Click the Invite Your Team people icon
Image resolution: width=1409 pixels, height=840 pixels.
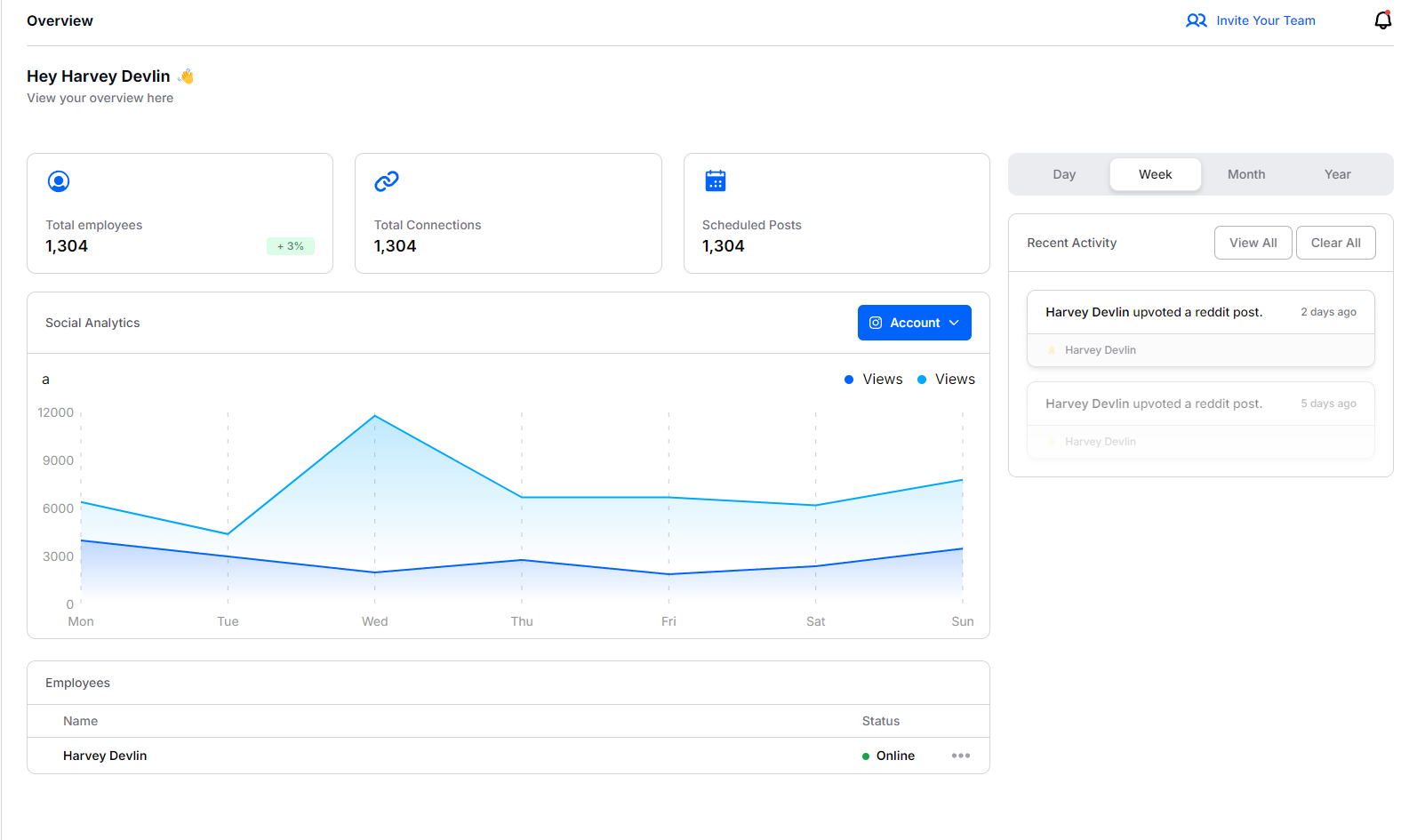tap(1197, 20)
